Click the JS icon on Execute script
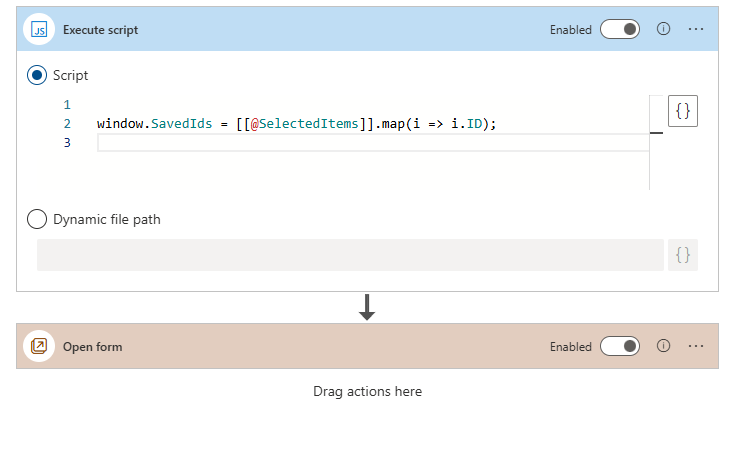Viewport: 731px width, 469px height. (40, 30)
